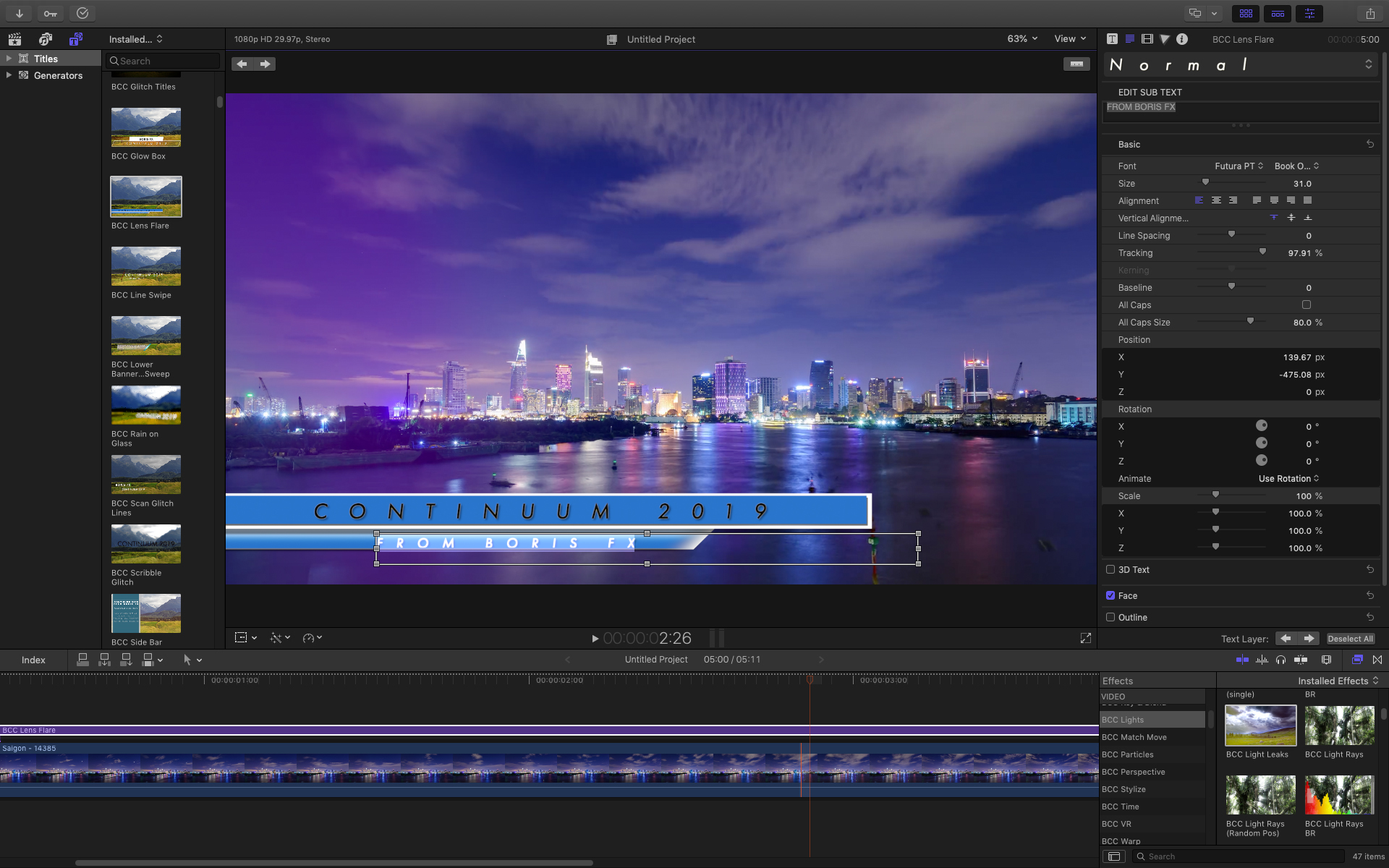
Task: Play the viewer from the playhead
Action: coord(595,639)
